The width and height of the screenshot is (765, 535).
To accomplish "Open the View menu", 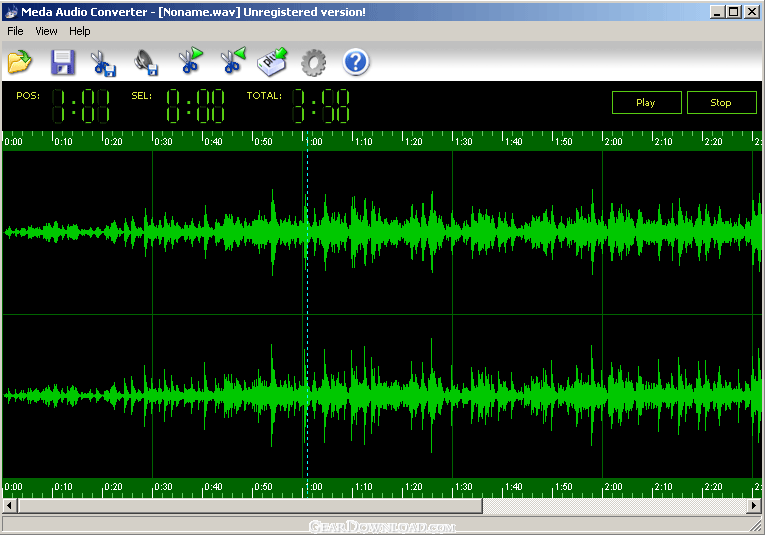I will point(46,31).
